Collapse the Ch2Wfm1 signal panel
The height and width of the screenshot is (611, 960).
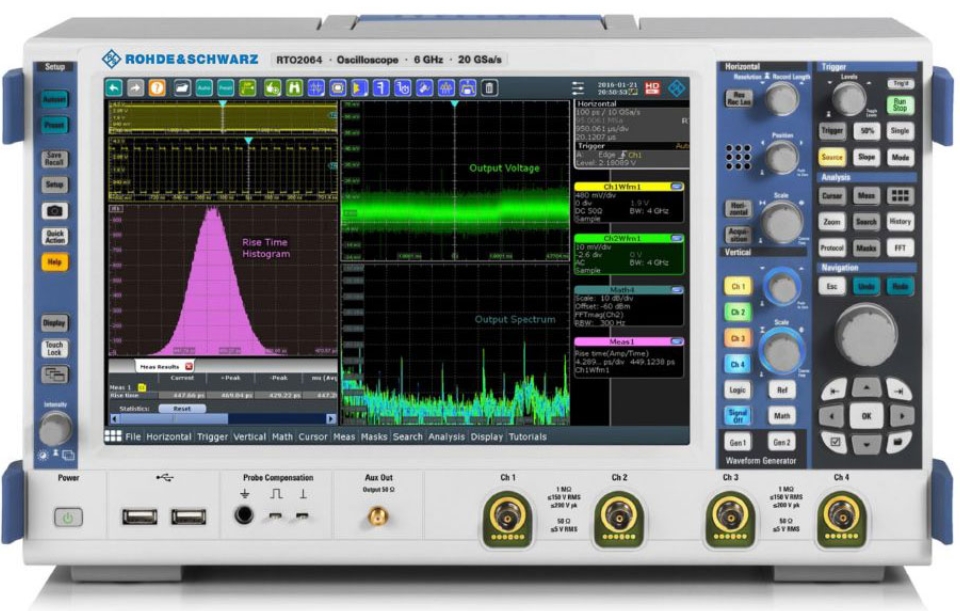click(676, 239)
